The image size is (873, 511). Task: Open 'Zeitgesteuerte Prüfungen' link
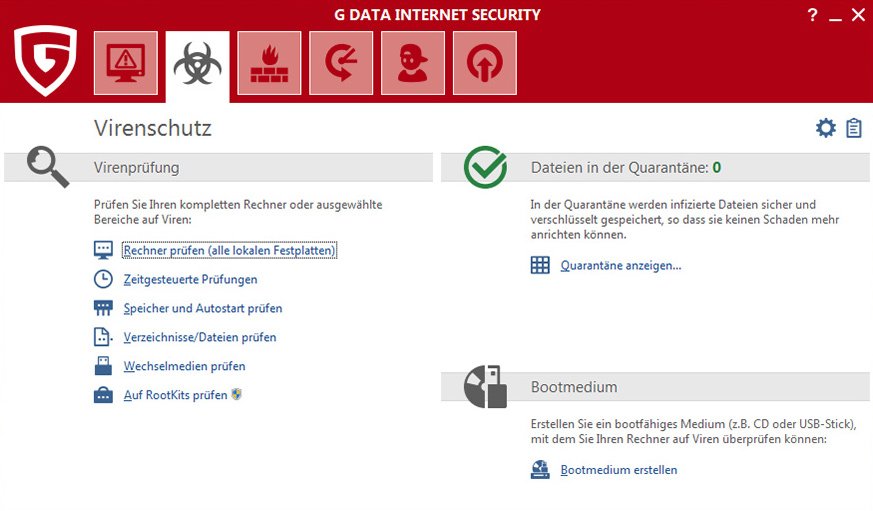tap(190, 279)
